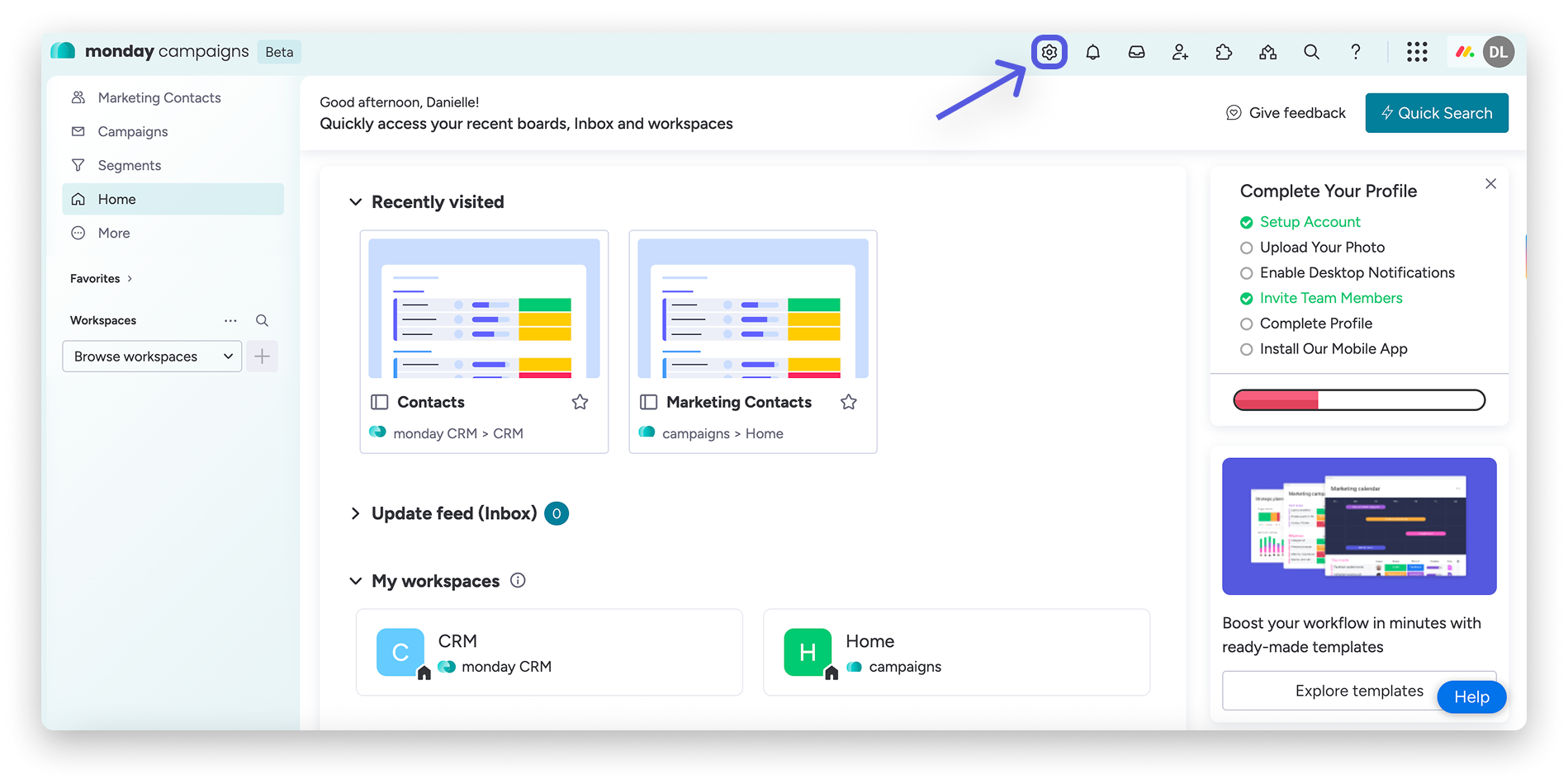Viewport: 1568px width, 784px height.
Task: Click the invite members icon
Action: click(1180, 52)
